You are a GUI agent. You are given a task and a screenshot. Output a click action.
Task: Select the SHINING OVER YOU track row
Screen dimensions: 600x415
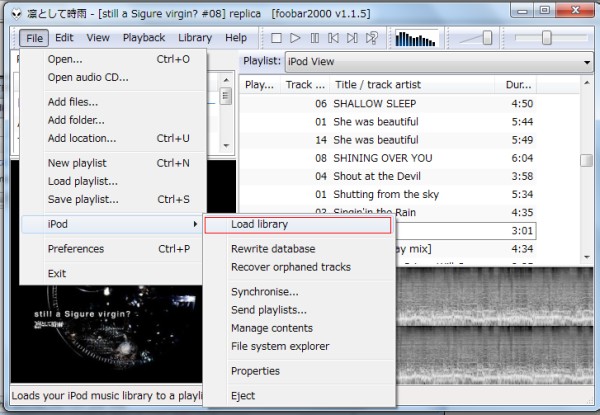[x=382, y=158]
